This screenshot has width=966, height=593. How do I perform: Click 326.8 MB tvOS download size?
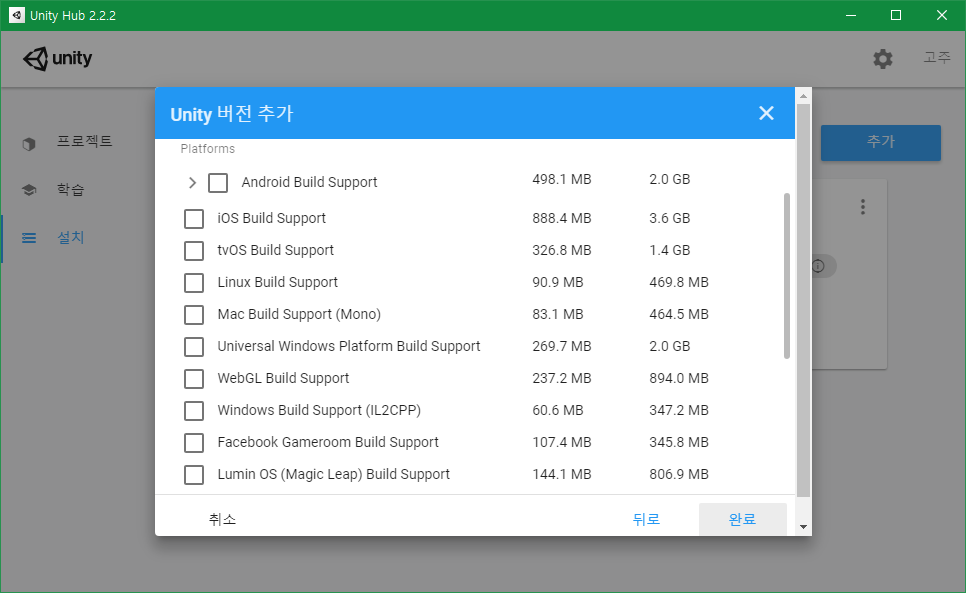(x=562, y=250)
